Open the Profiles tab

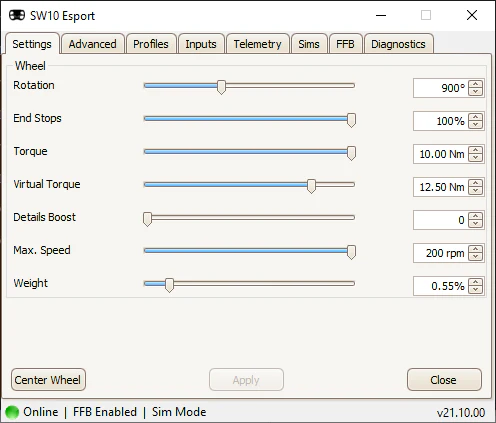(151, 44)
